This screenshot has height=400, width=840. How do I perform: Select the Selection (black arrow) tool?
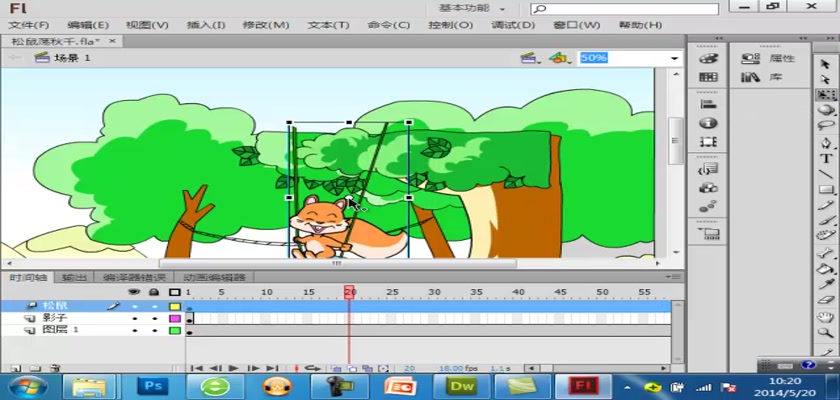(x=826, y=64)
